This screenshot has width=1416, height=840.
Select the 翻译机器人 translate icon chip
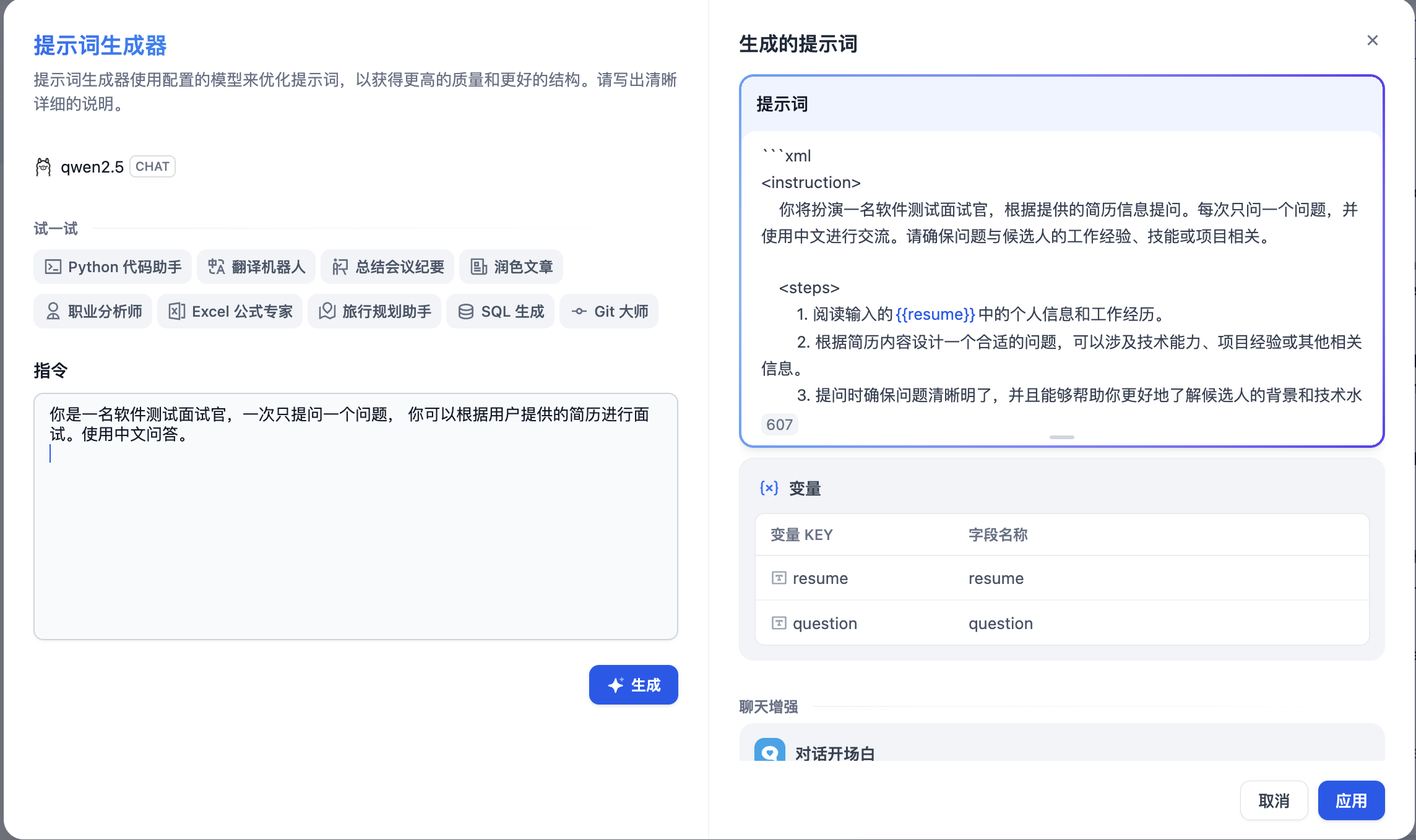(x=216, y=267)
